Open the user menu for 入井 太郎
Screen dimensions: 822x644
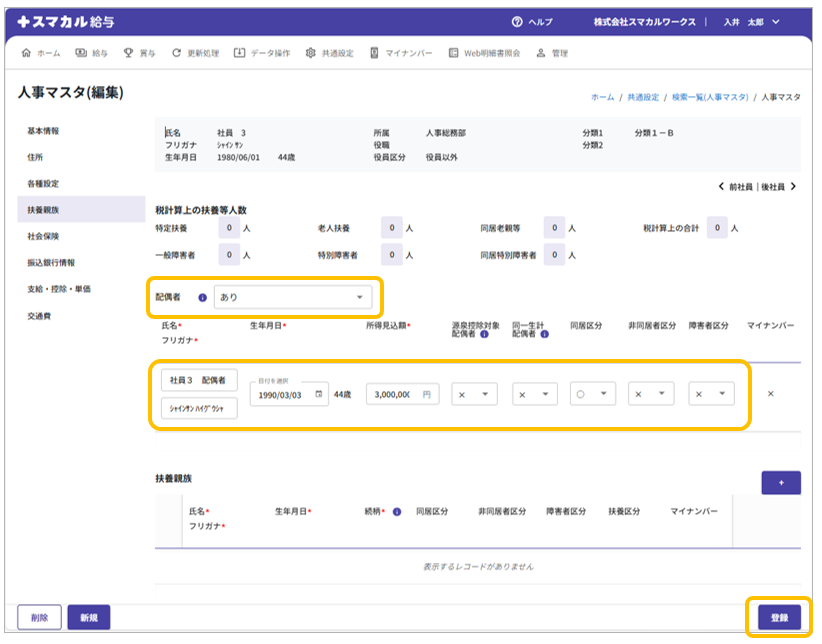(751, 22)
